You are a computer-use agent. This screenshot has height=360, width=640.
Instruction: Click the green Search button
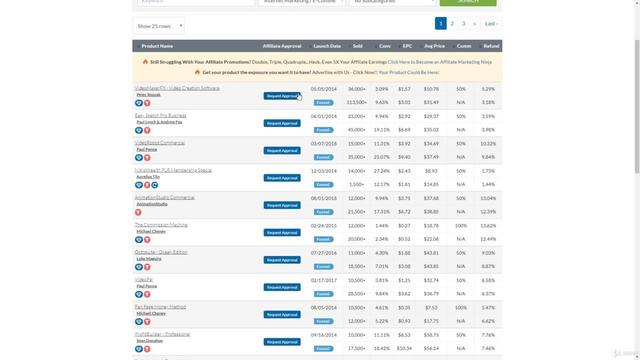468,2
